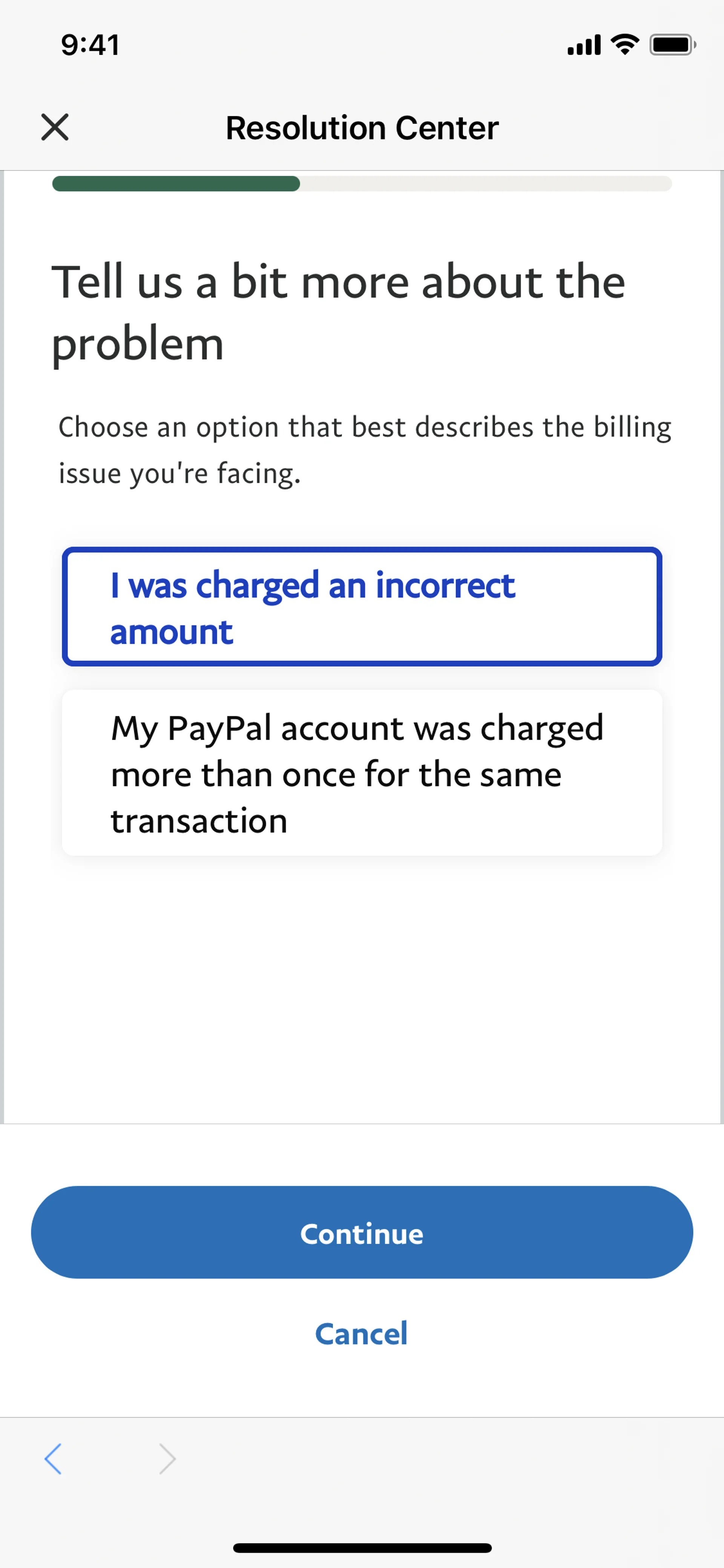Tap the browser forward arrow

[167, 1459]
